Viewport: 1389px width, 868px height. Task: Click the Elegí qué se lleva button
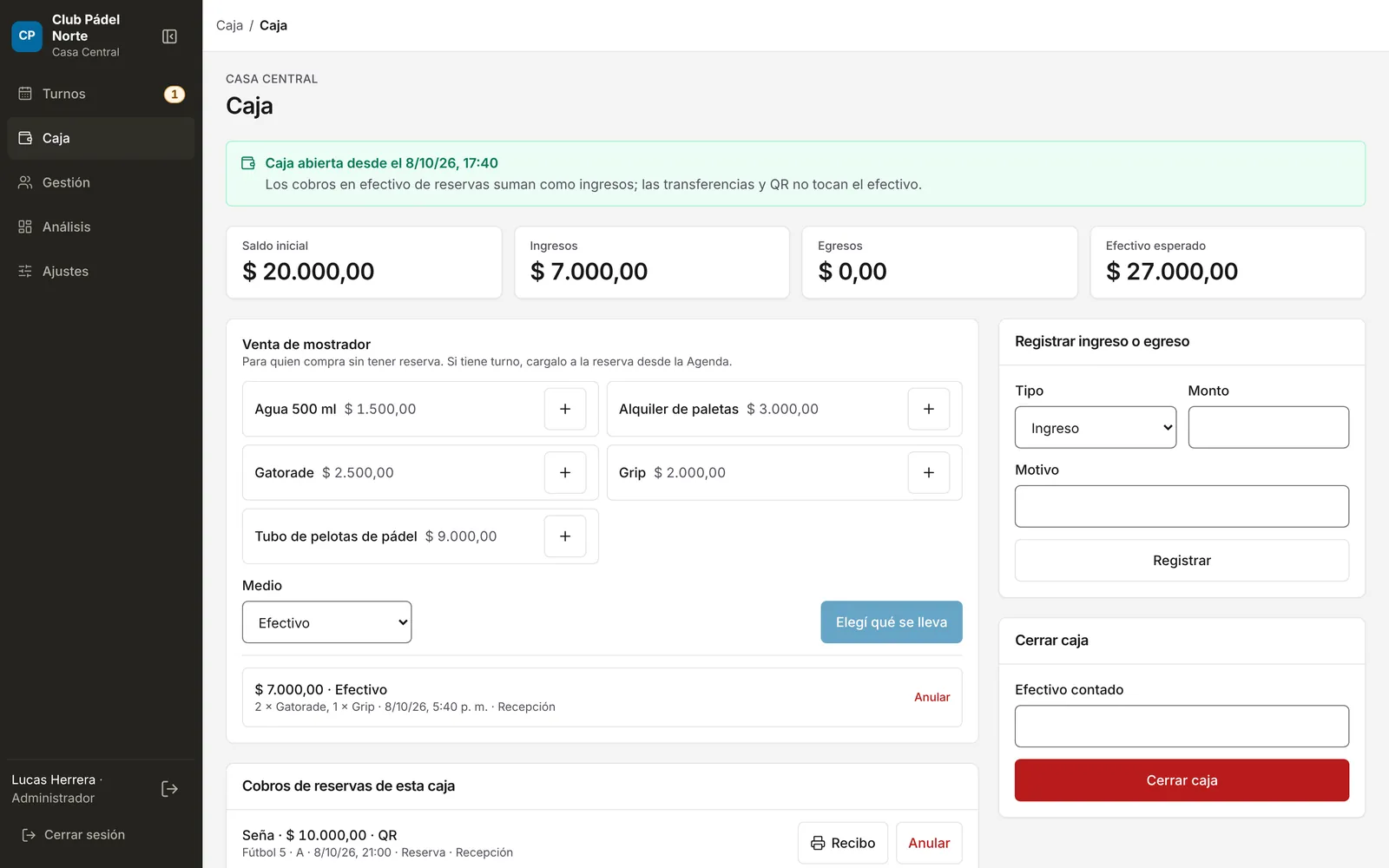[892, 622]
